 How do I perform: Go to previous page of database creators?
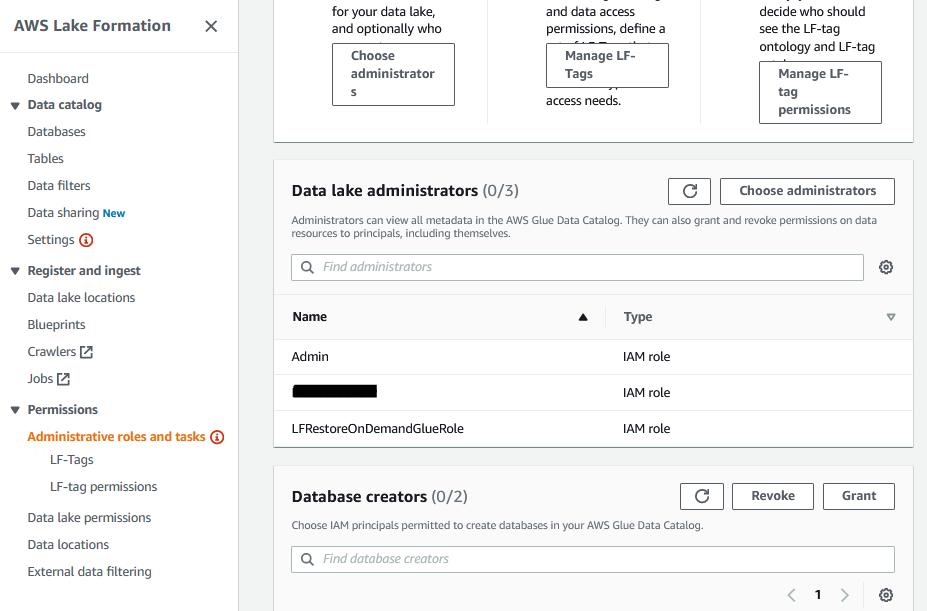792,595
